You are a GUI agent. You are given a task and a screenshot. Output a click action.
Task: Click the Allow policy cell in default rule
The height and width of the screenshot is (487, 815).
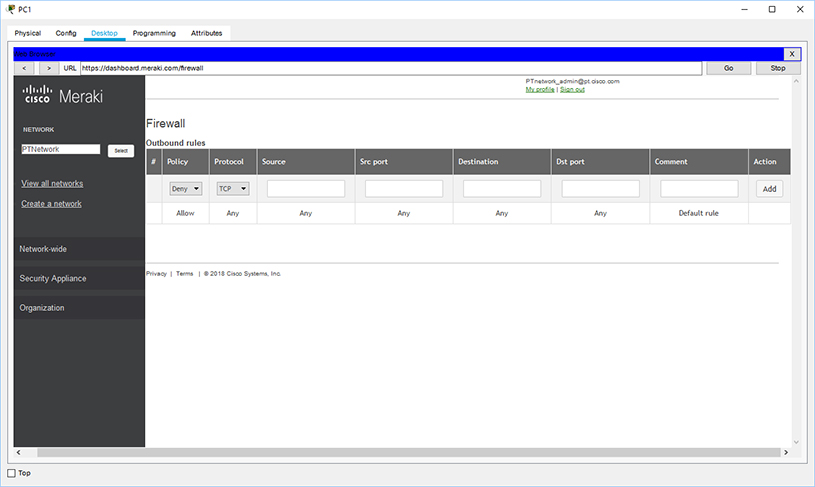point(185,213)
